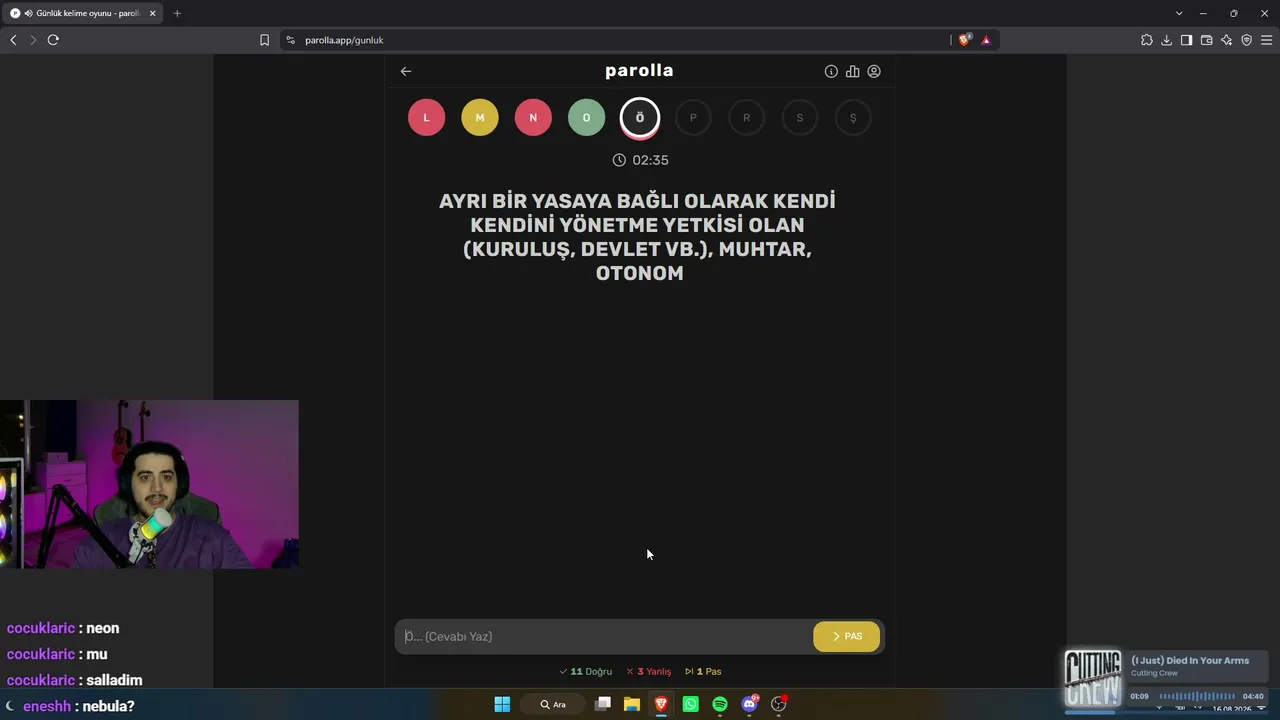The height and width of the screenshot is (720, 1280).
Task: Click the 3 Yanlış counter
Action: point(649,672)
